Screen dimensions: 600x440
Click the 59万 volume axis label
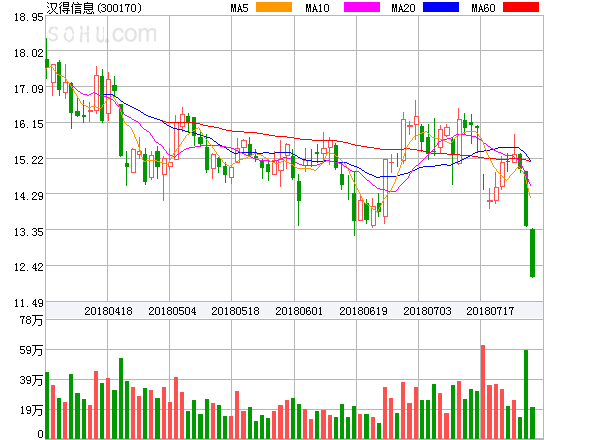[x=31, y=350]
